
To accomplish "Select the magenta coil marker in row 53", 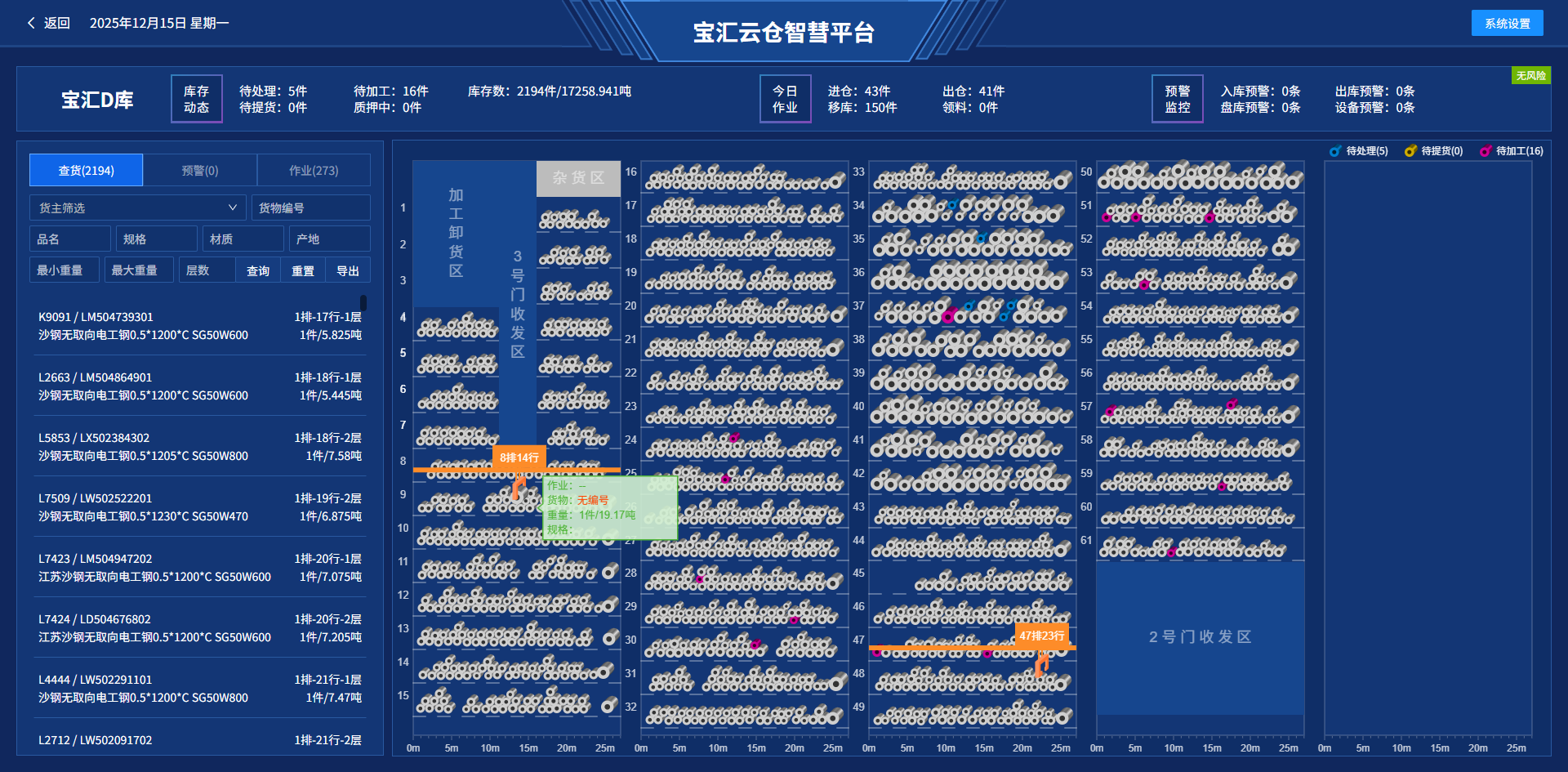I will coord(1144,284).
